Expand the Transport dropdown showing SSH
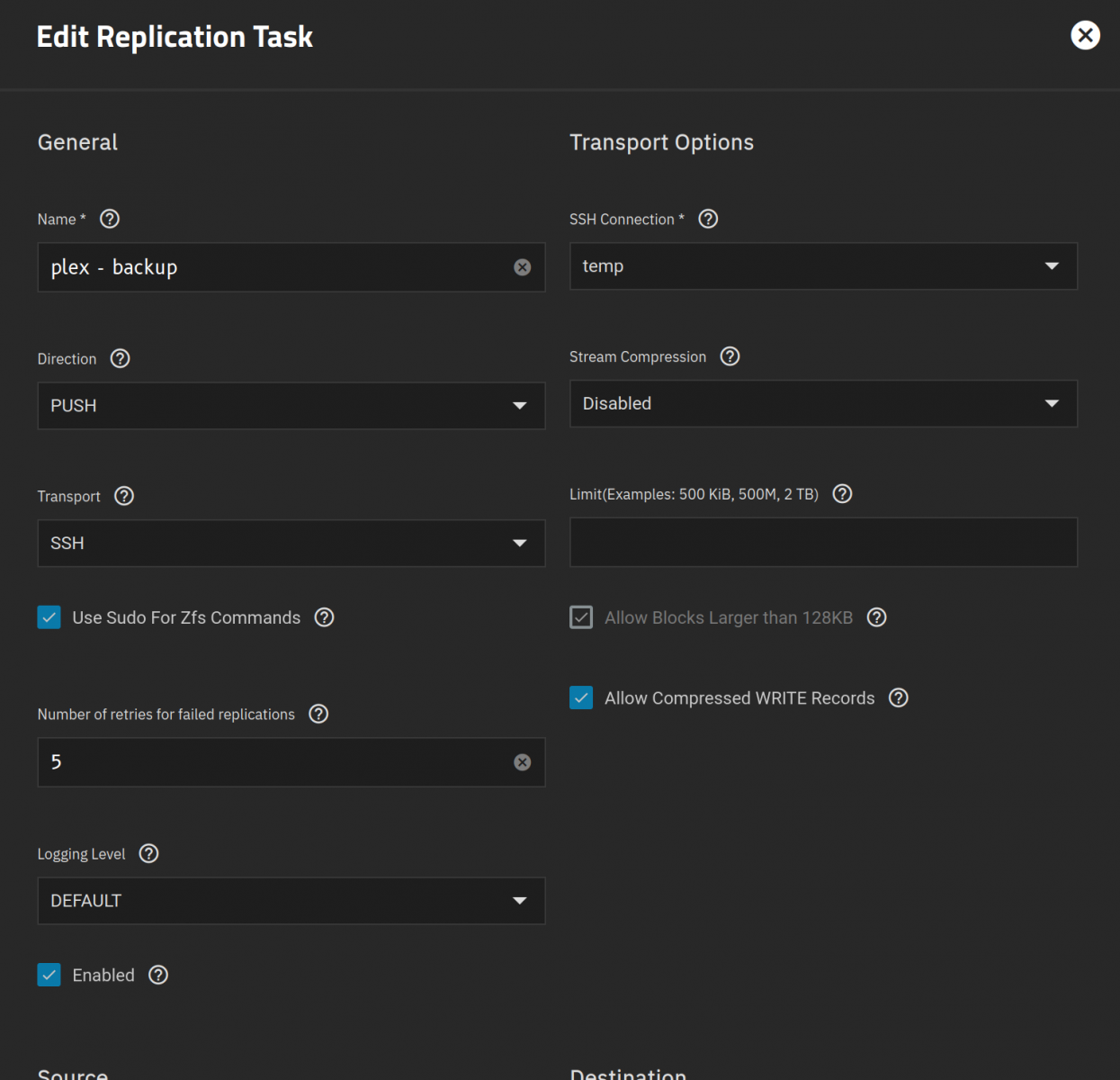 pyautogui.click(x=291, y=543)
